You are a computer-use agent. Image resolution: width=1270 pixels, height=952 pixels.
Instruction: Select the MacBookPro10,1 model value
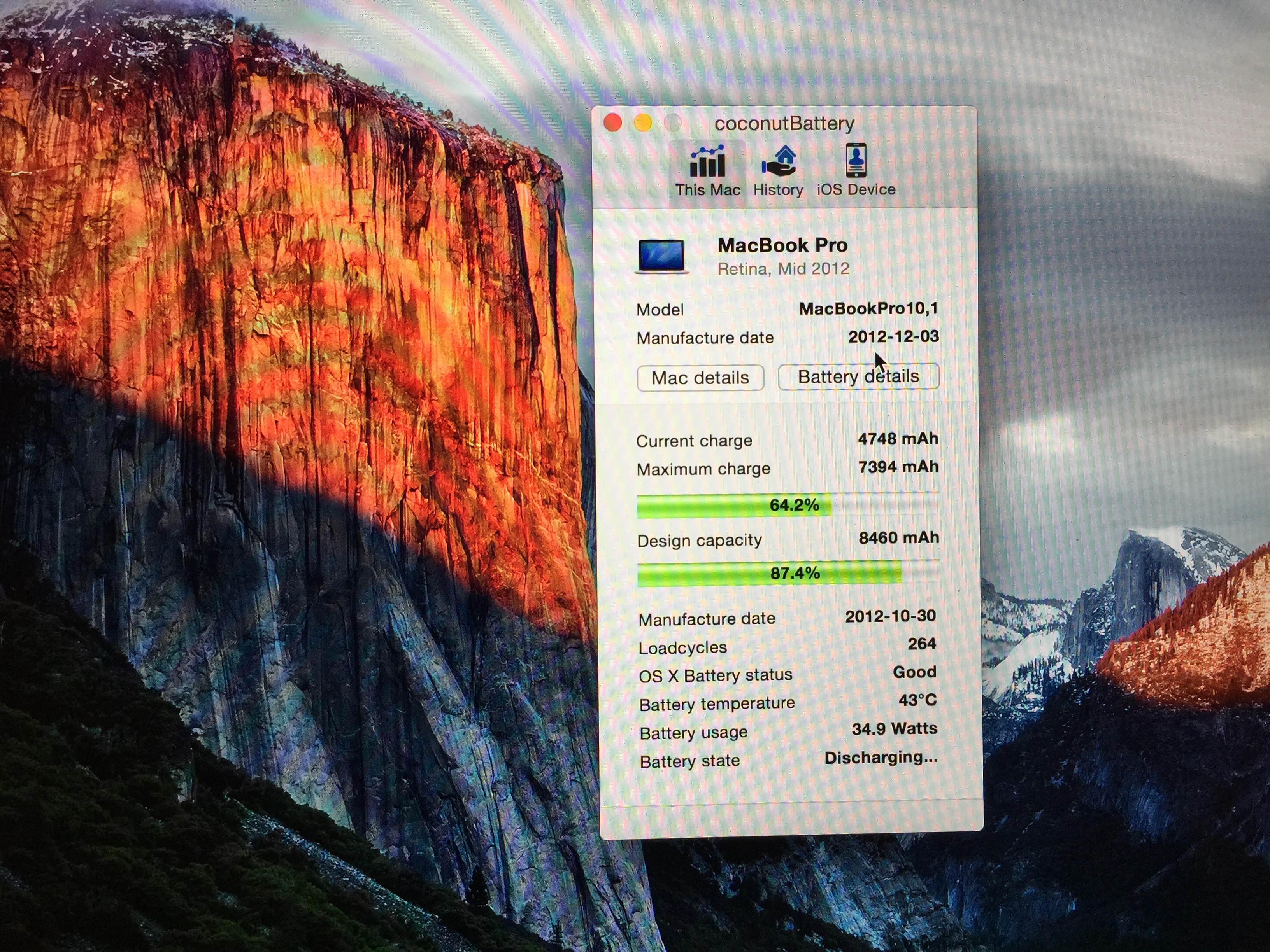(x=868, y=309)
